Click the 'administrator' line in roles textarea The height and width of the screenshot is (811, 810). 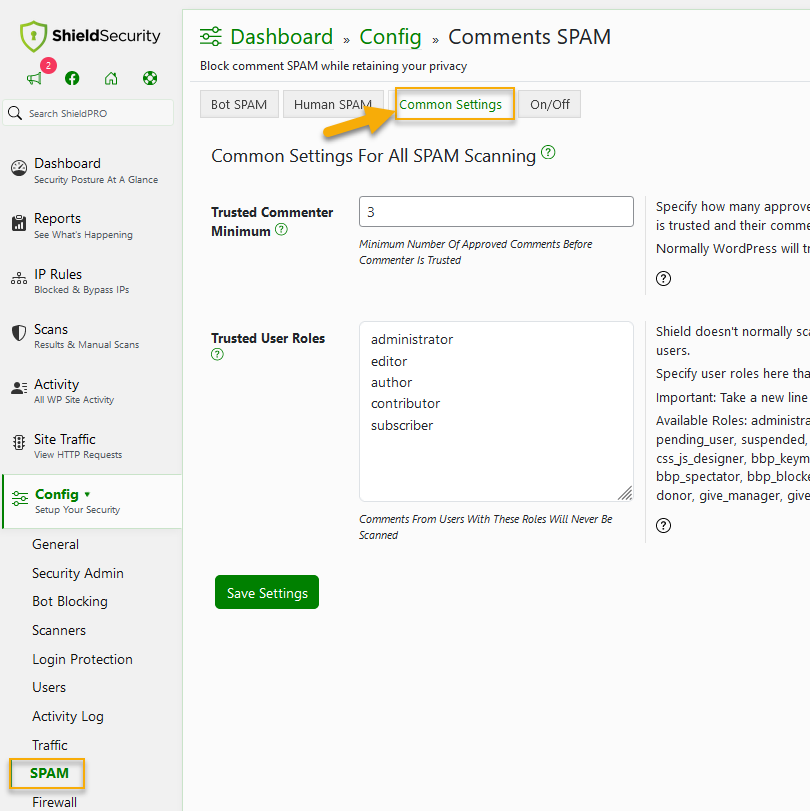pyautogui.click(x=412, y=339)
